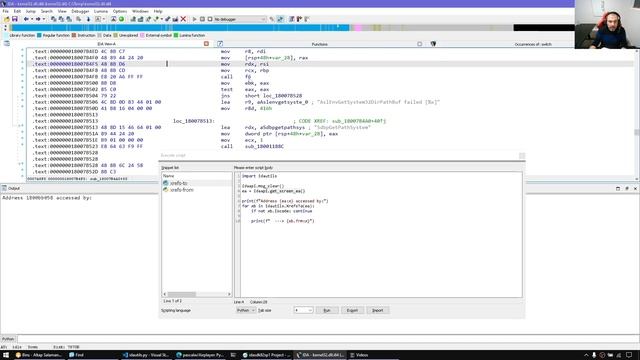Image resolution: width=640 pixels, height=360 pixels.
Task: Open the Tab size dropdown
Action: [x=303, y=310]
